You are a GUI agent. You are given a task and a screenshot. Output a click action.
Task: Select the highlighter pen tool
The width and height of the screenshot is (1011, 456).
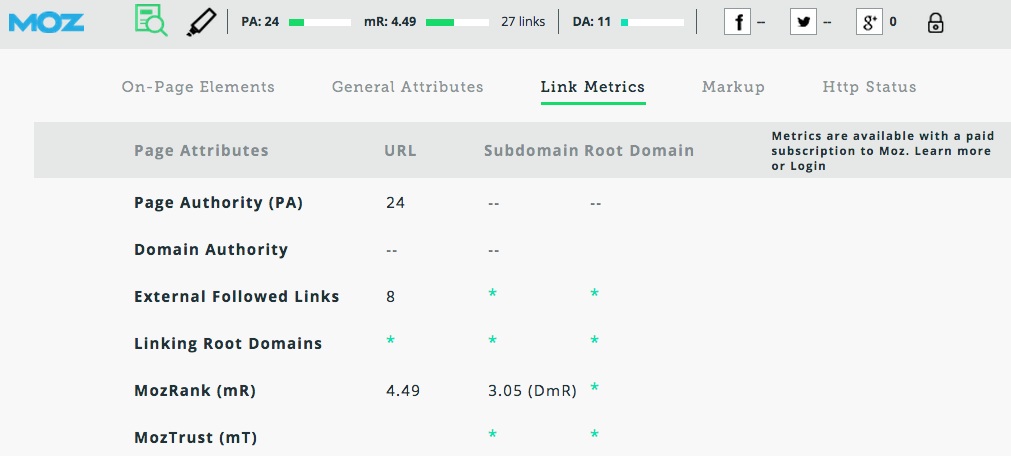coord(201,22)
